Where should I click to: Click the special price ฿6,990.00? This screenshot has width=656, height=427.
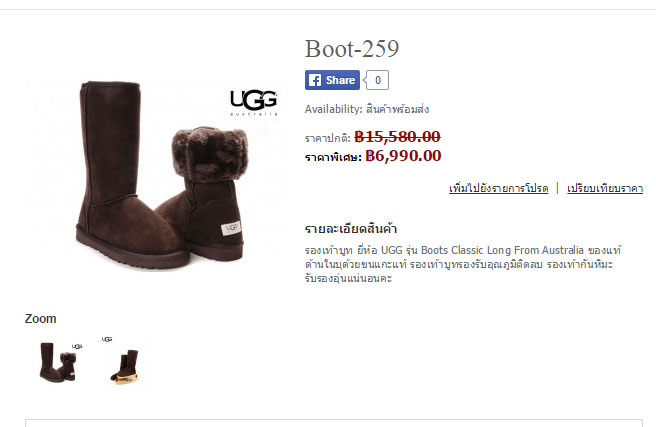[403, 156]
